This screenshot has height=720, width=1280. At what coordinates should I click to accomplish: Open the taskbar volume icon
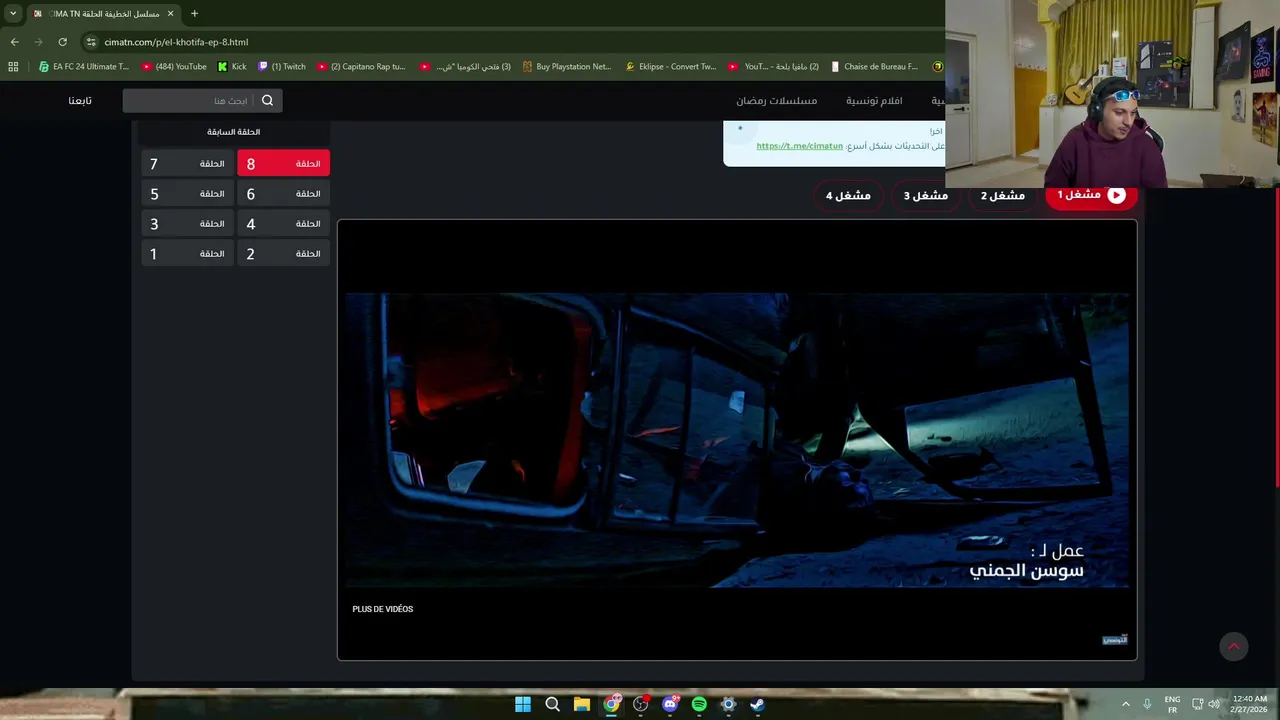[x=1214, y=704]
